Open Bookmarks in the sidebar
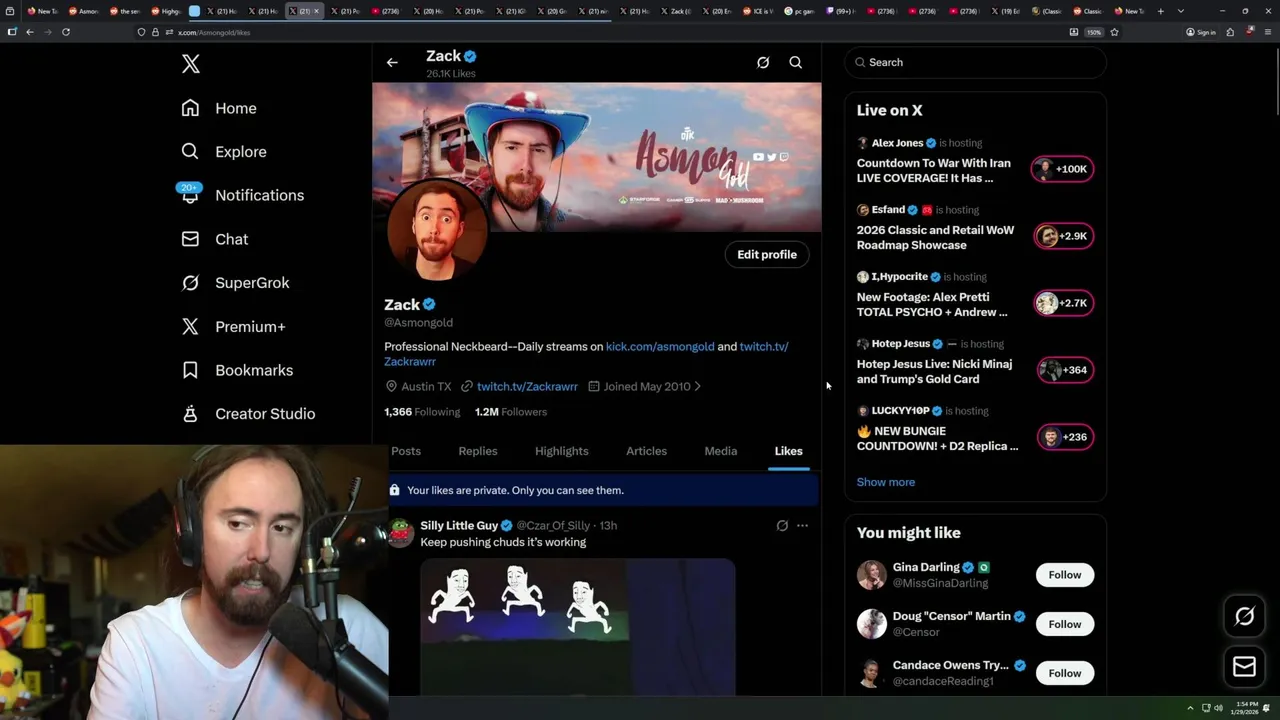 coord(238,370)
